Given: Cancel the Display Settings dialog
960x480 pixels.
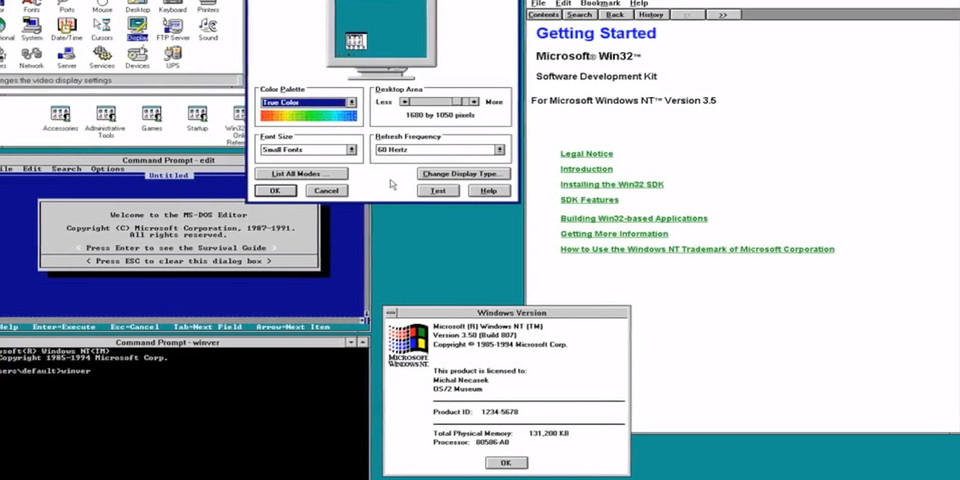Looking at the screenshot, I should (326, 191).
